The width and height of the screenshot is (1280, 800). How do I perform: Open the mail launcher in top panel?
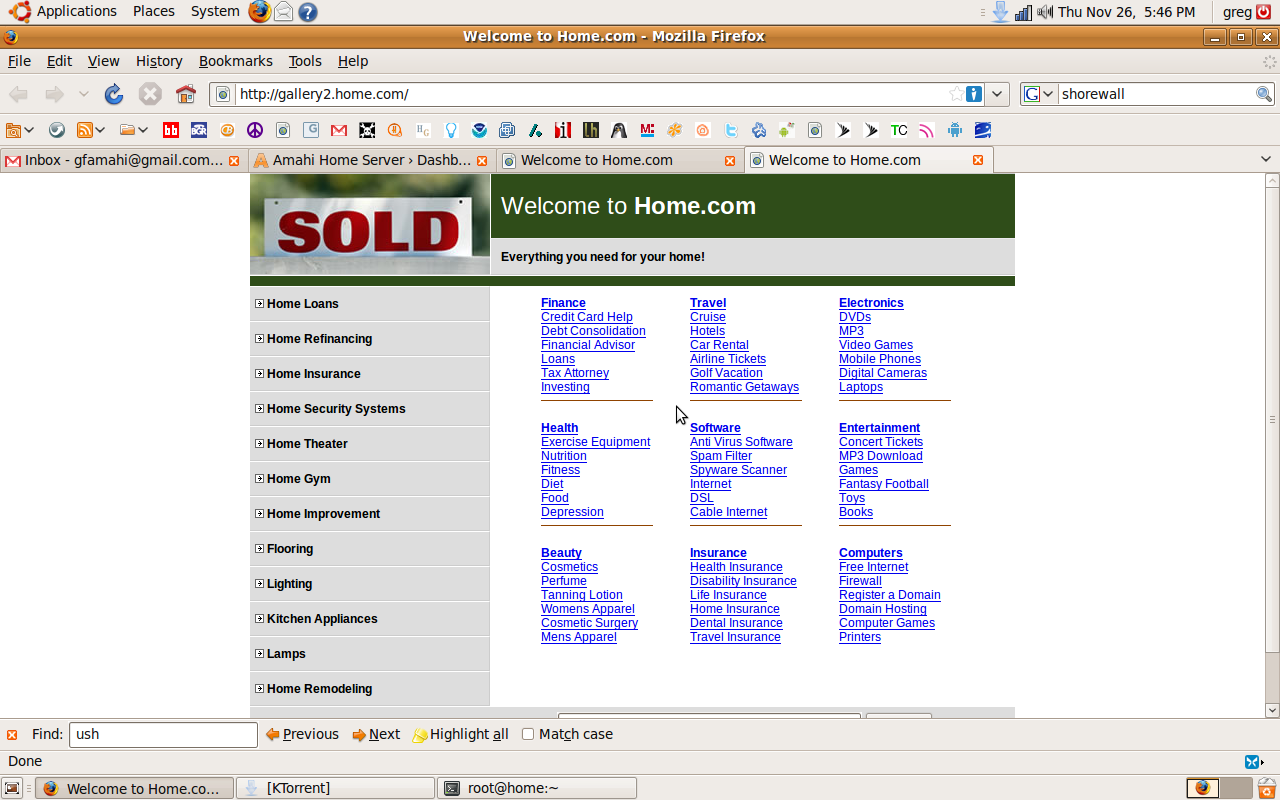point(284,12)
